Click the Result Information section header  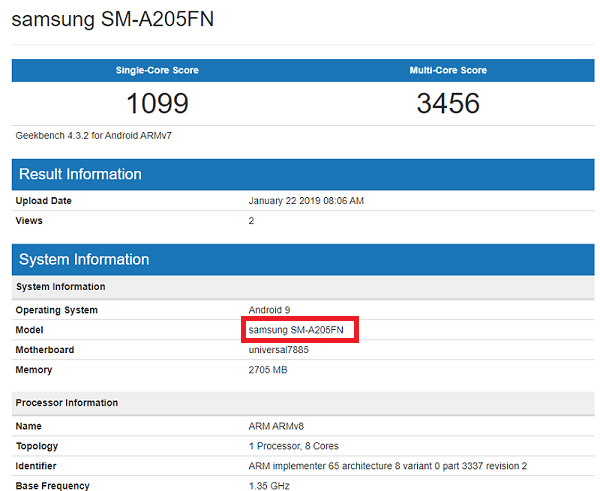coord(81,174)
